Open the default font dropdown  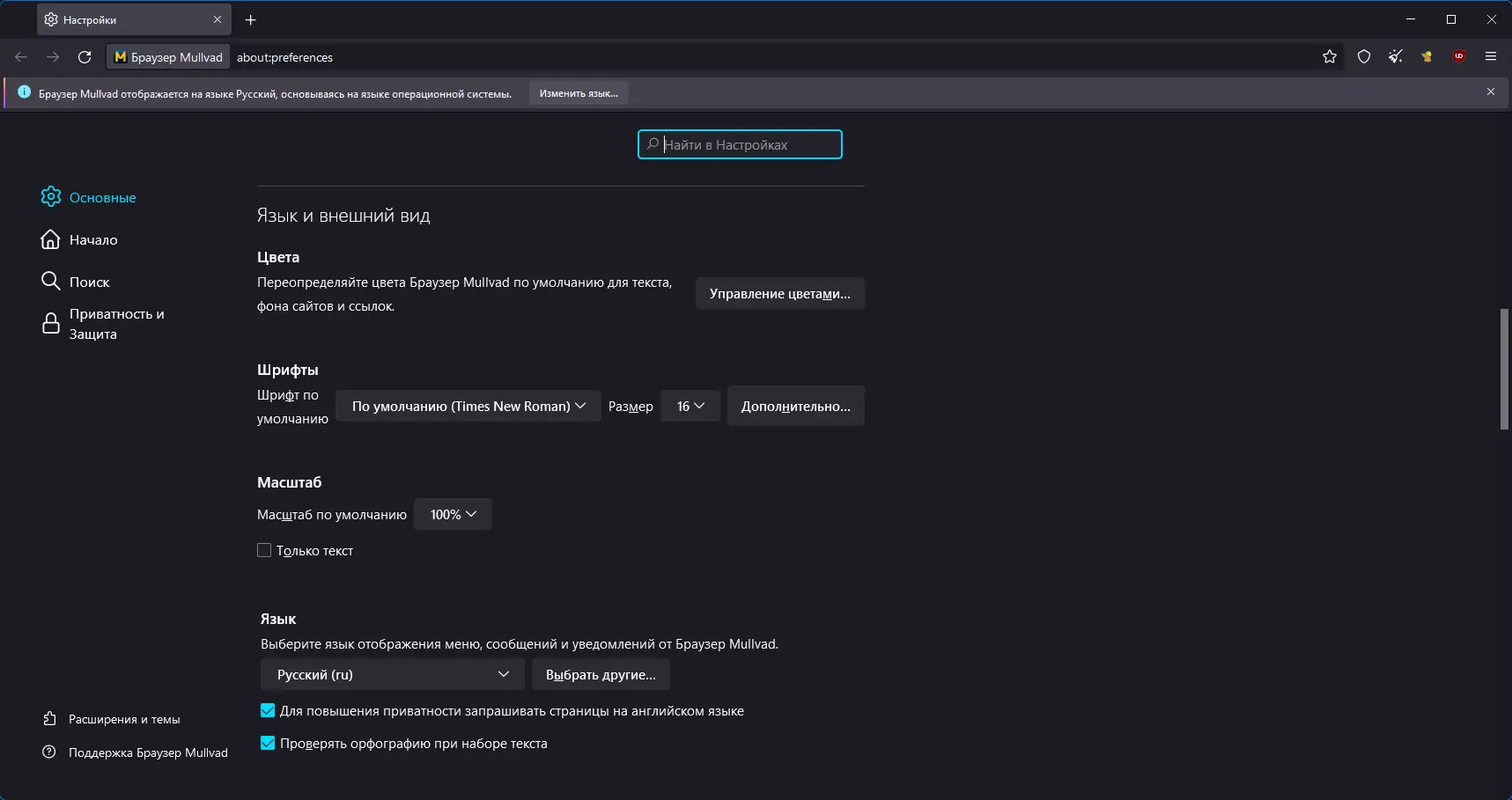(468, 407)
